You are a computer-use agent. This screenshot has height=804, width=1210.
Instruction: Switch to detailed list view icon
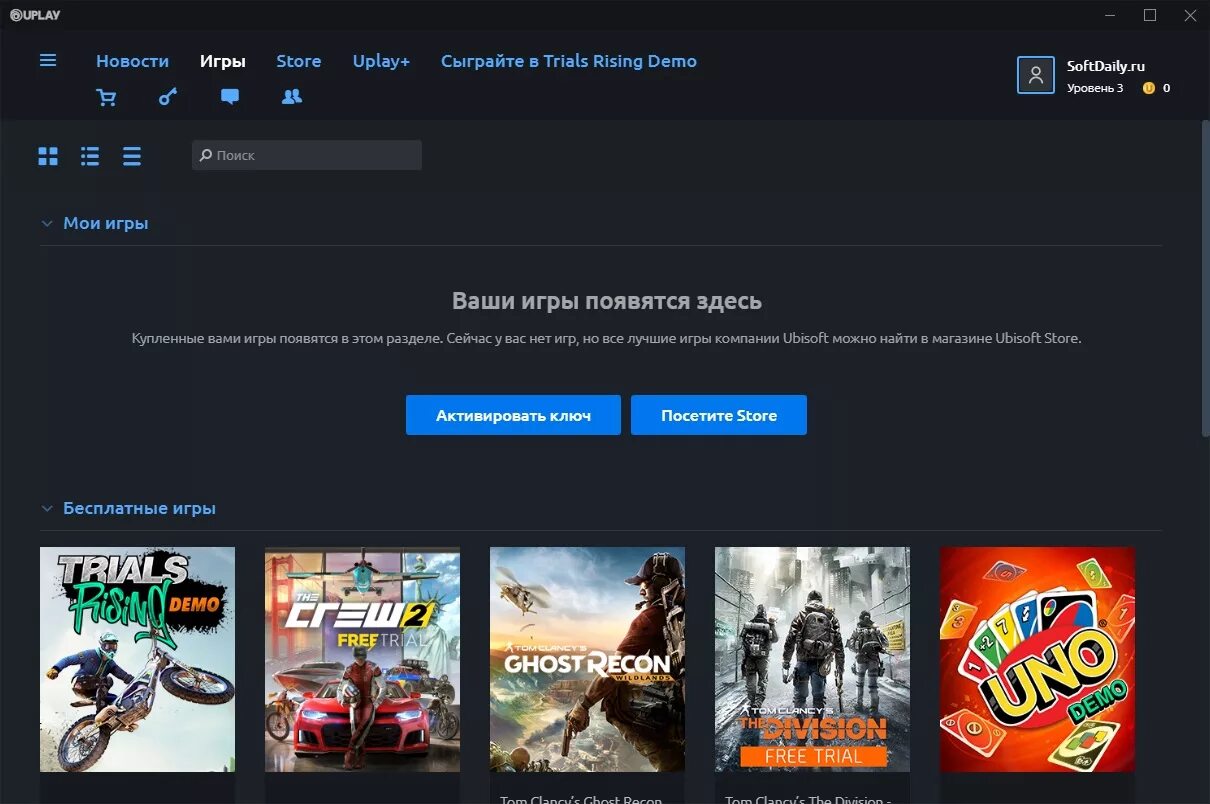click(90, 156)
